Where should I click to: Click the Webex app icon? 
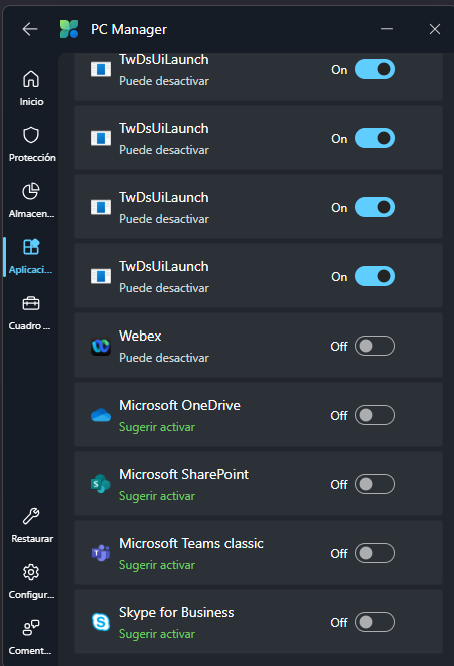coord(101,347)
